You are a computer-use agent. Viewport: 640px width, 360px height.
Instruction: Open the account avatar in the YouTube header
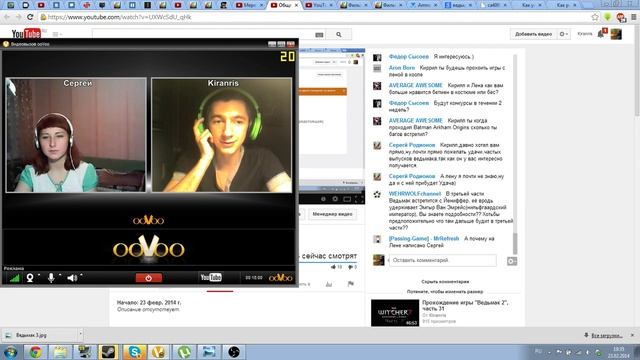pos(616,34)
